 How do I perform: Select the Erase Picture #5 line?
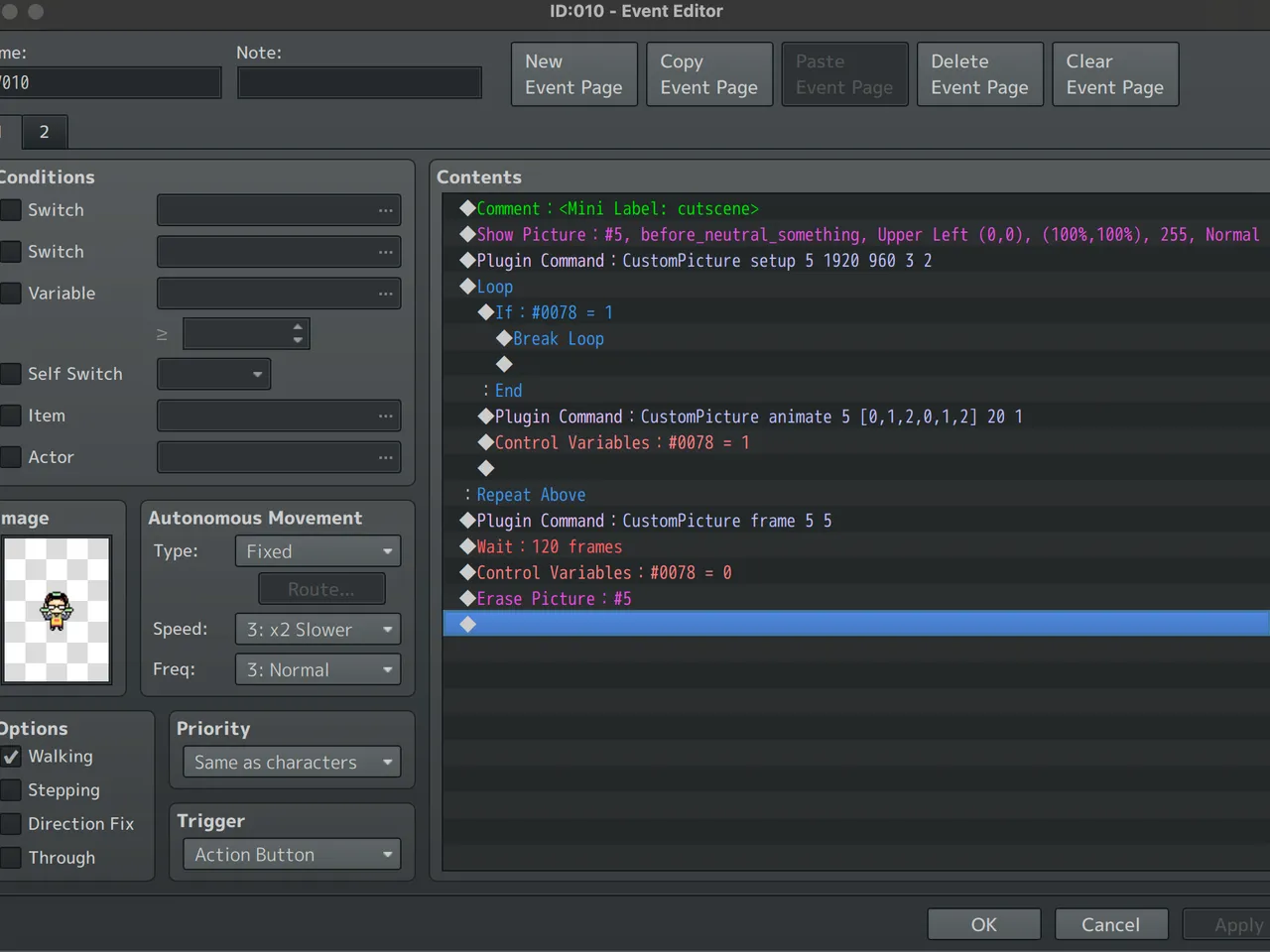point(856,598)
